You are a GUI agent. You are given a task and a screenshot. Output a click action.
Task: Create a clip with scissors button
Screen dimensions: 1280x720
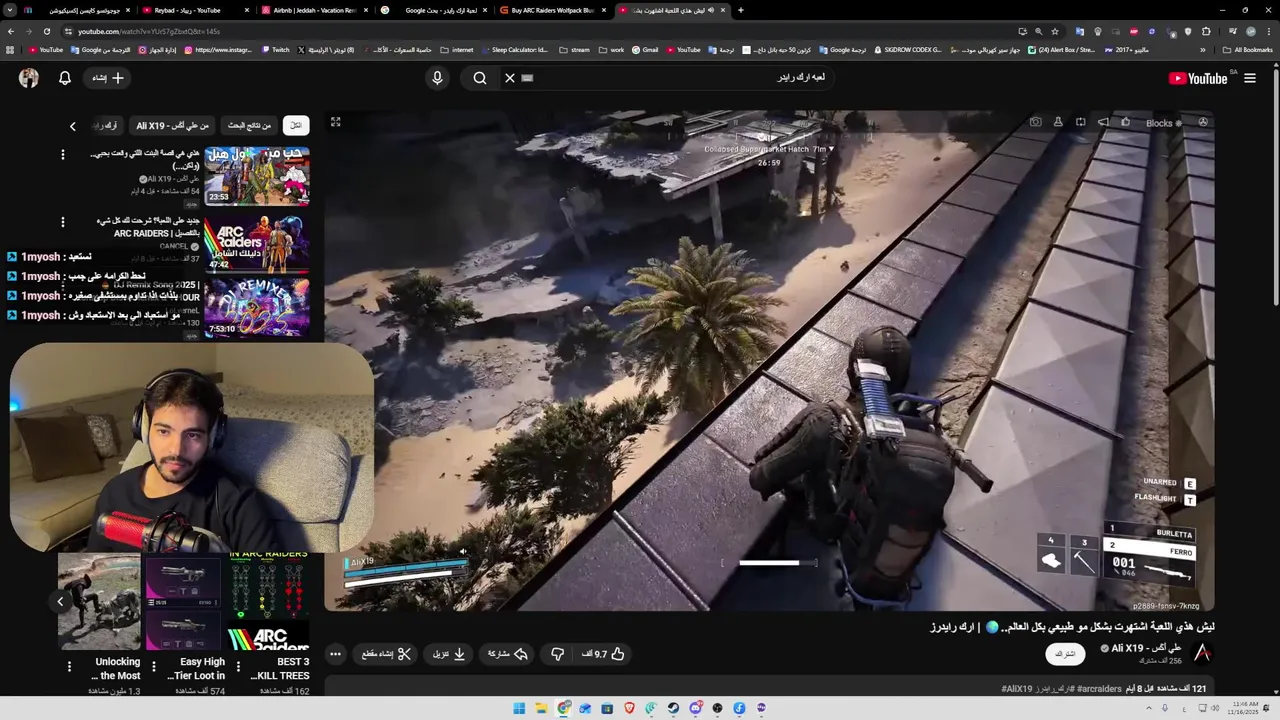[386, 654]
